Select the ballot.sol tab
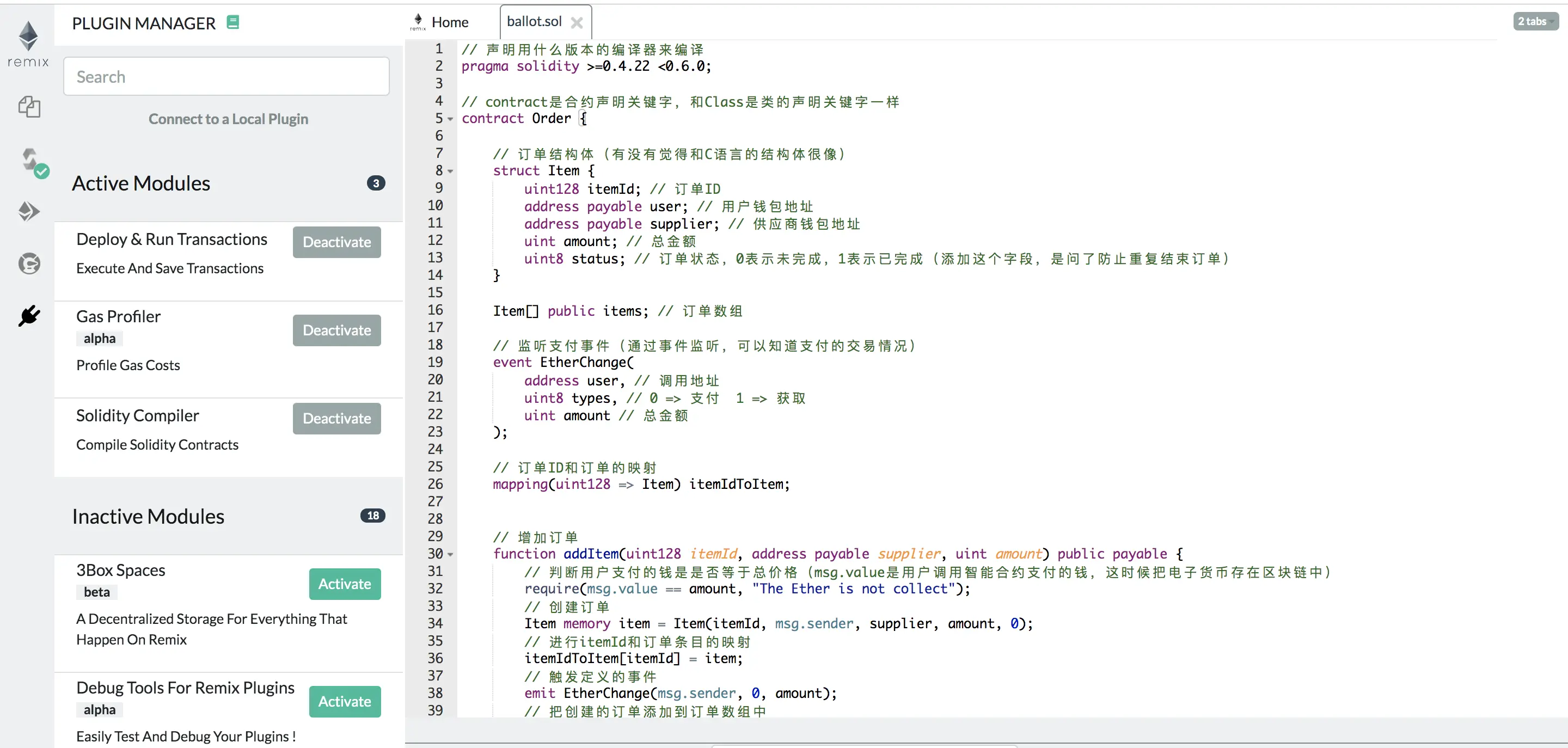The width and height of the screenshot is (1568, 748). tap(534, 22)
